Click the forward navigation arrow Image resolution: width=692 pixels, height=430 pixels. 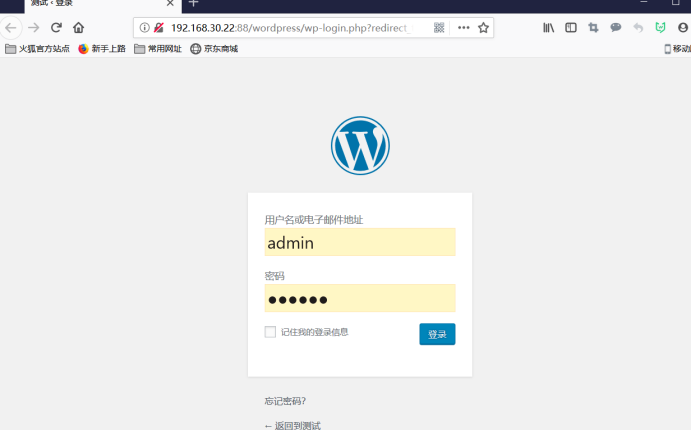(x=34, y=28)
